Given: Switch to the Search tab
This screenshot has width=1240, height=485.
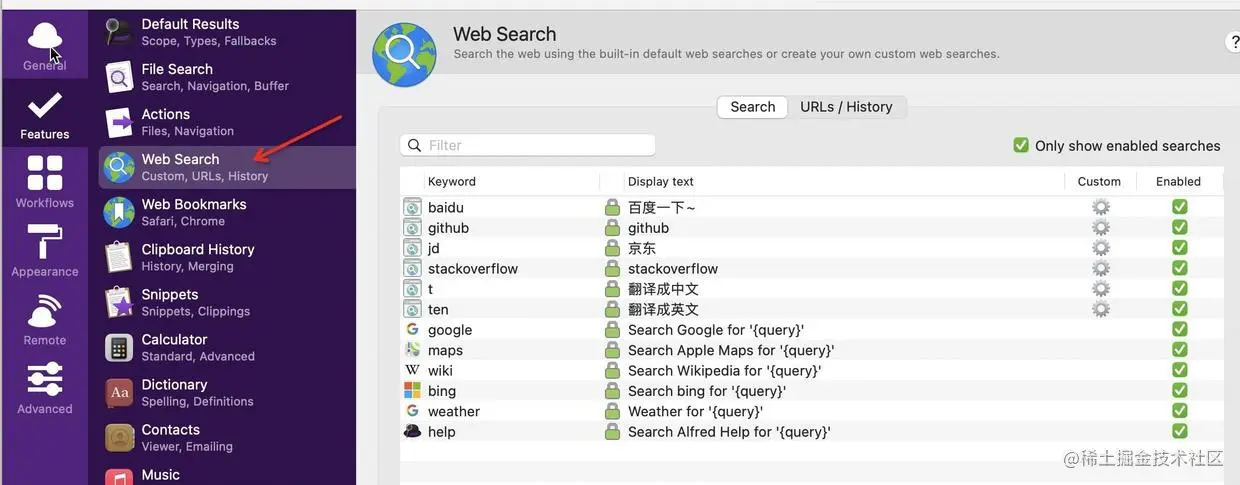Looking at the screenshot, I should click(x=753, y=107).
